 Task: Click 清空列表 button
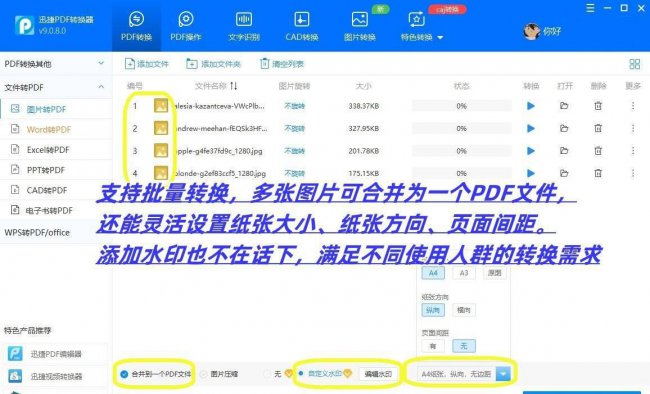tap(282, 64)
